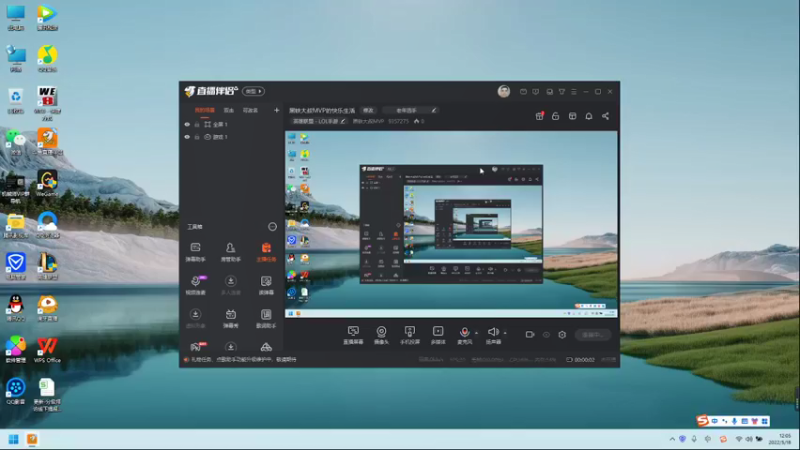Screen dimensions: 800x450
Task: Hide the 全屏 1 source via eye icon
Action: (x=187, y=124)
